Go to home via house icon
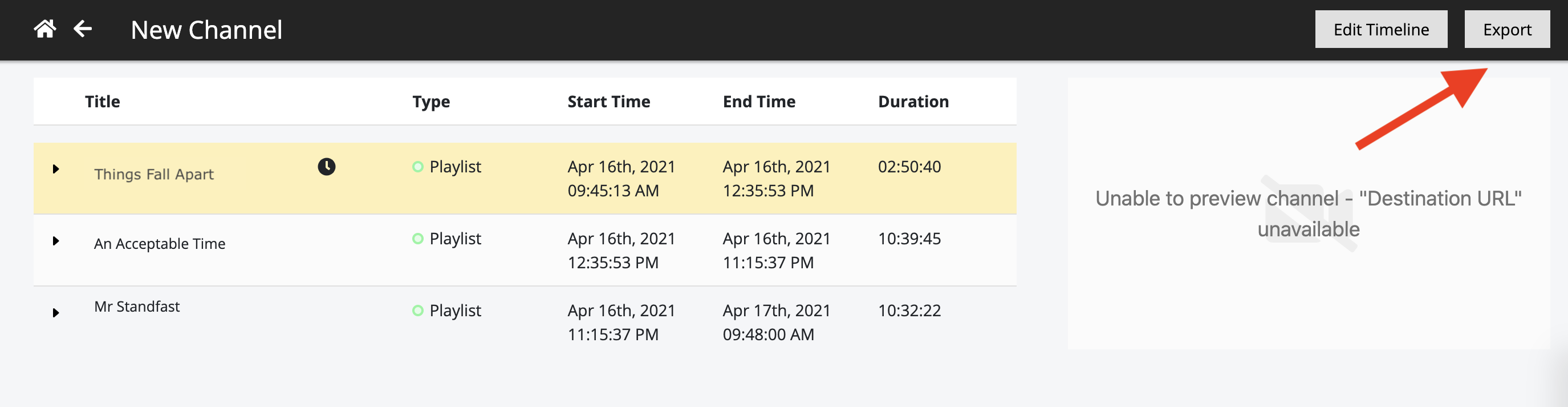This screenshot has height=407, width=1568. pos(45,29)
